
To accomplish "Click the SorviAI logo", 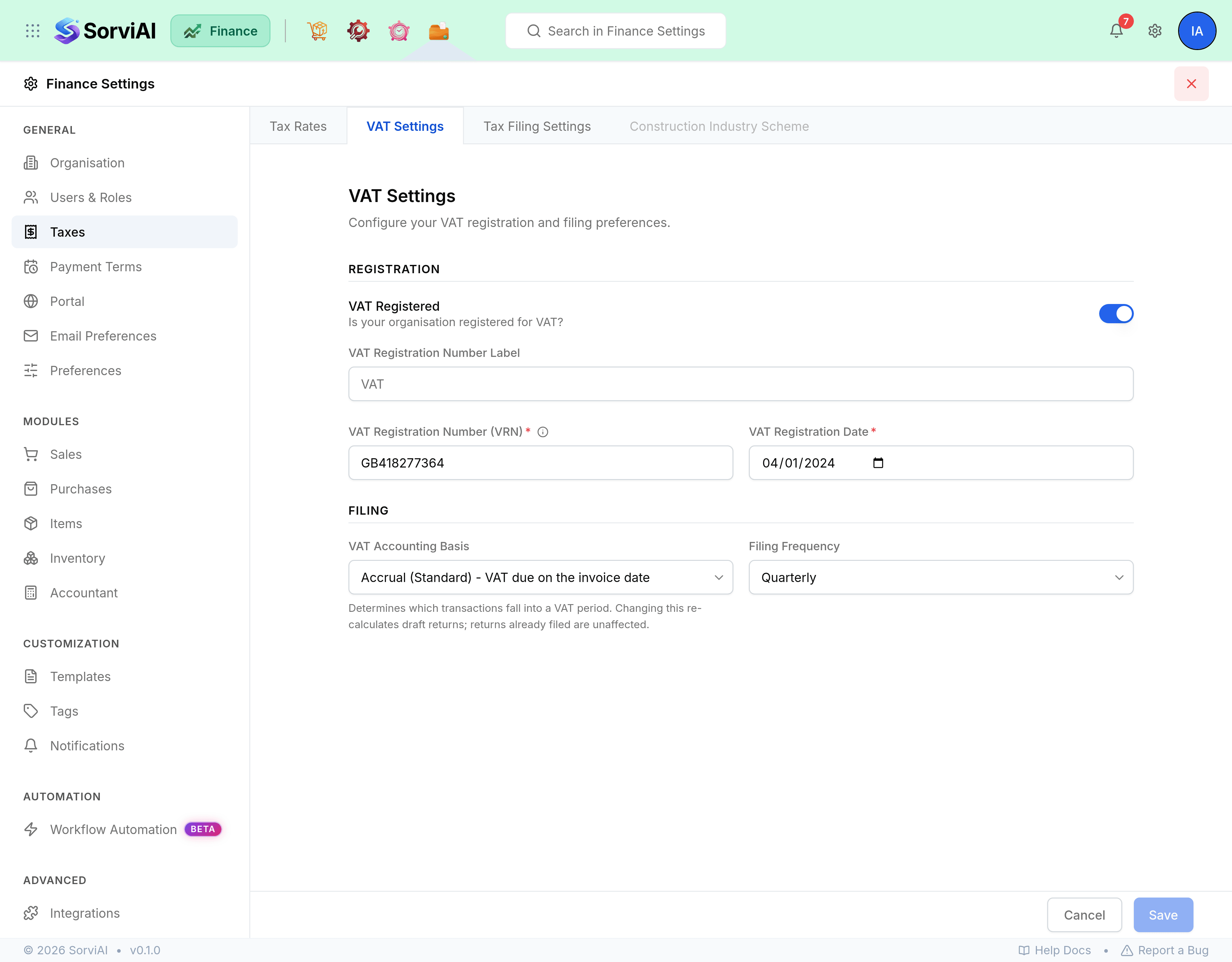I will [x=105, y=31].
